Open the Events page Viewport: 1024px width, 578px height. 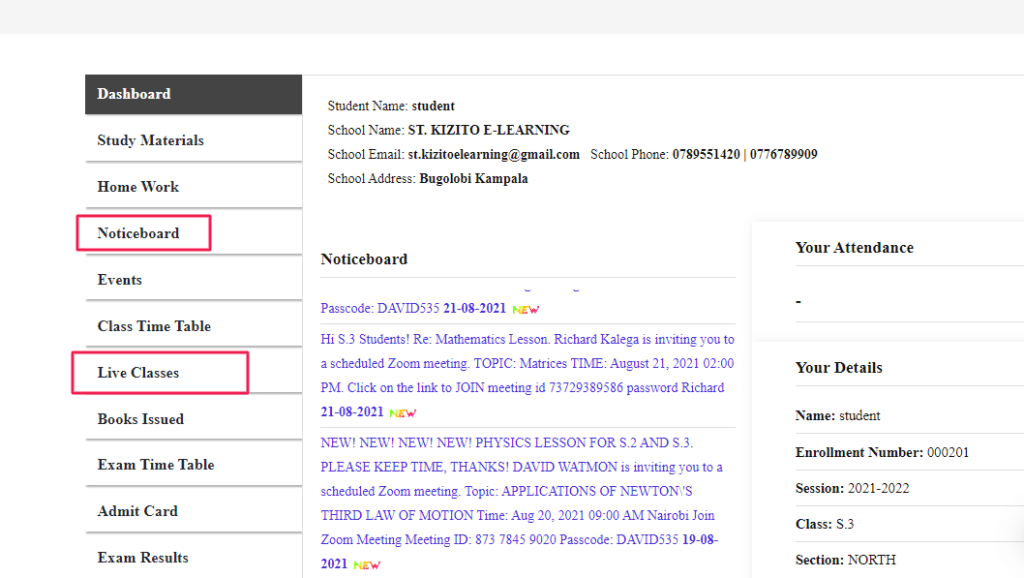point(120,280)
